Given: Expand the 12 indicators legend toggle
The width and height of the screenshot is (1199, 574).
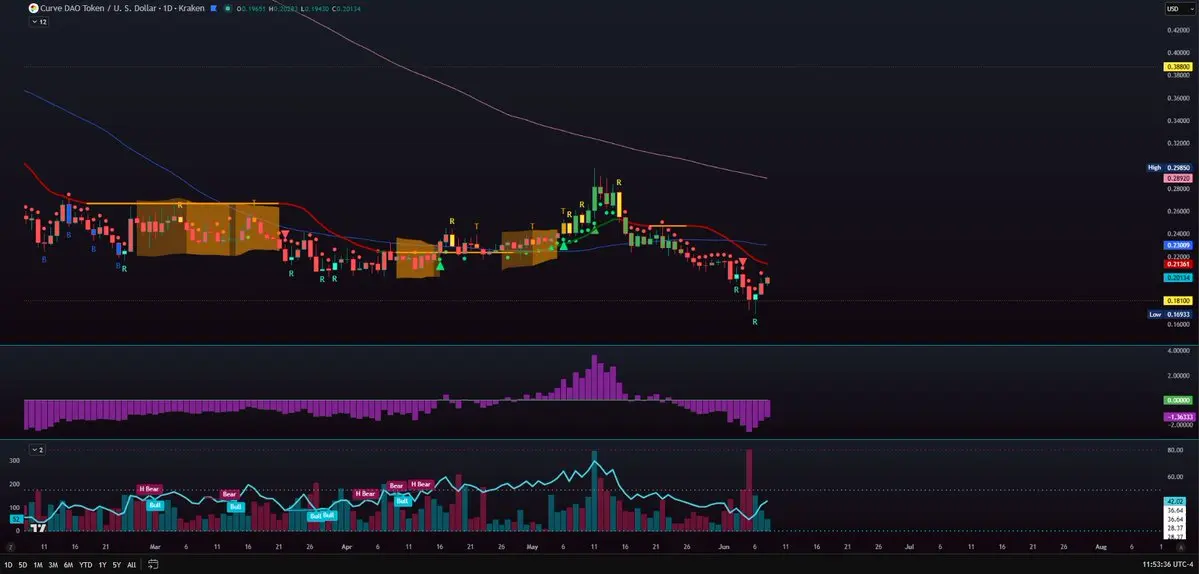Looking at the screenshot, I should tap(38, 22).
